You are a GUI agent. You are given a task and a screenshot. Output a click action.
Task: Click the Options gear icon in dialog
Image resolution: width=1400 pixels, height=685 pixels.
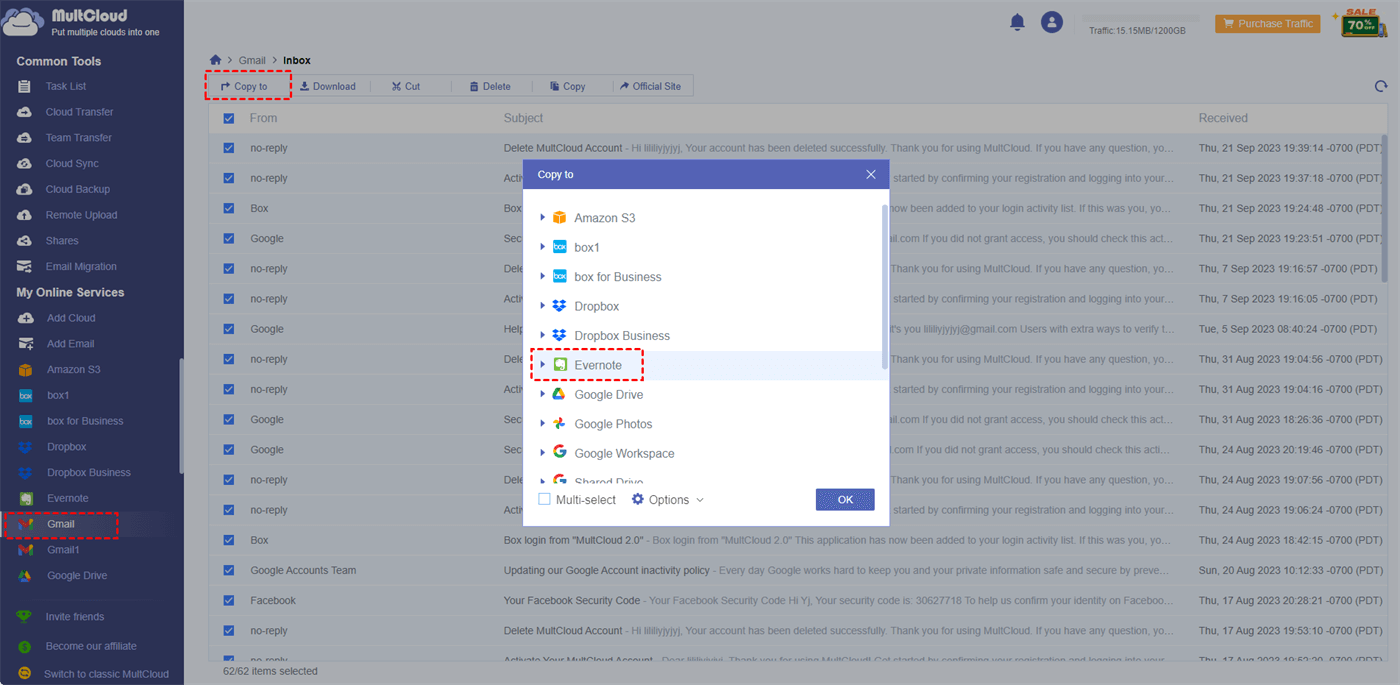(638, 499)
